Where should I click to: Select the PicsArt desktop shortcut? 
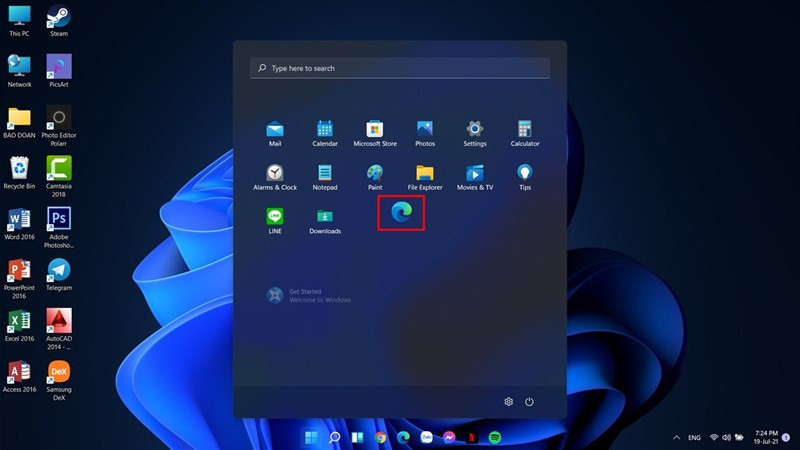click(59, 71)
